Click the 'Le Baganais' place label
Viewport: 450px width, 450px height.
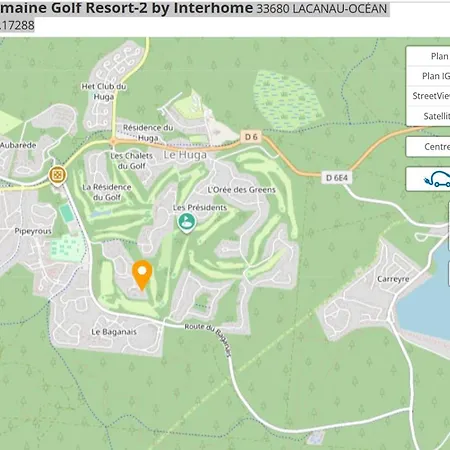(114, 332)
